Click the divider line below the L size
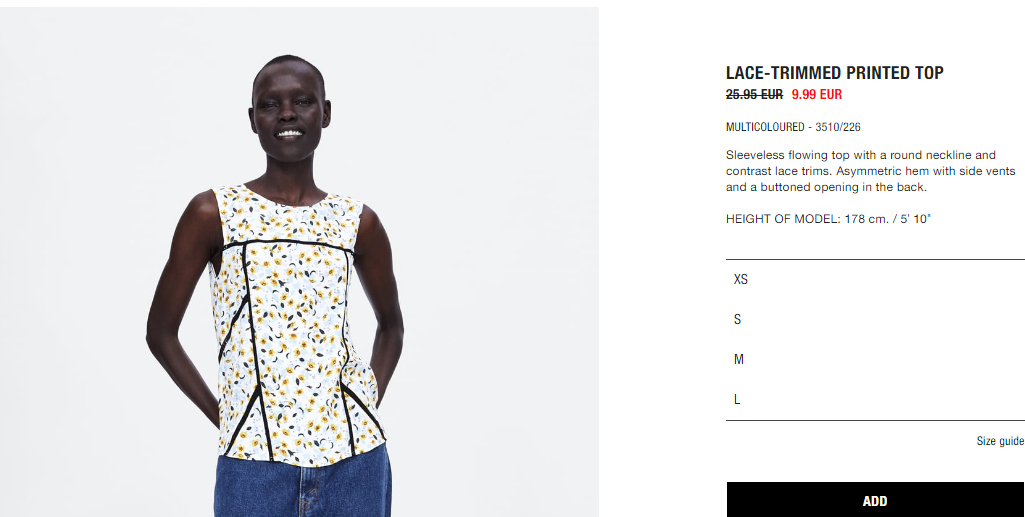The width and height of the screenshot is (1025, 517). tap(875, 420)
